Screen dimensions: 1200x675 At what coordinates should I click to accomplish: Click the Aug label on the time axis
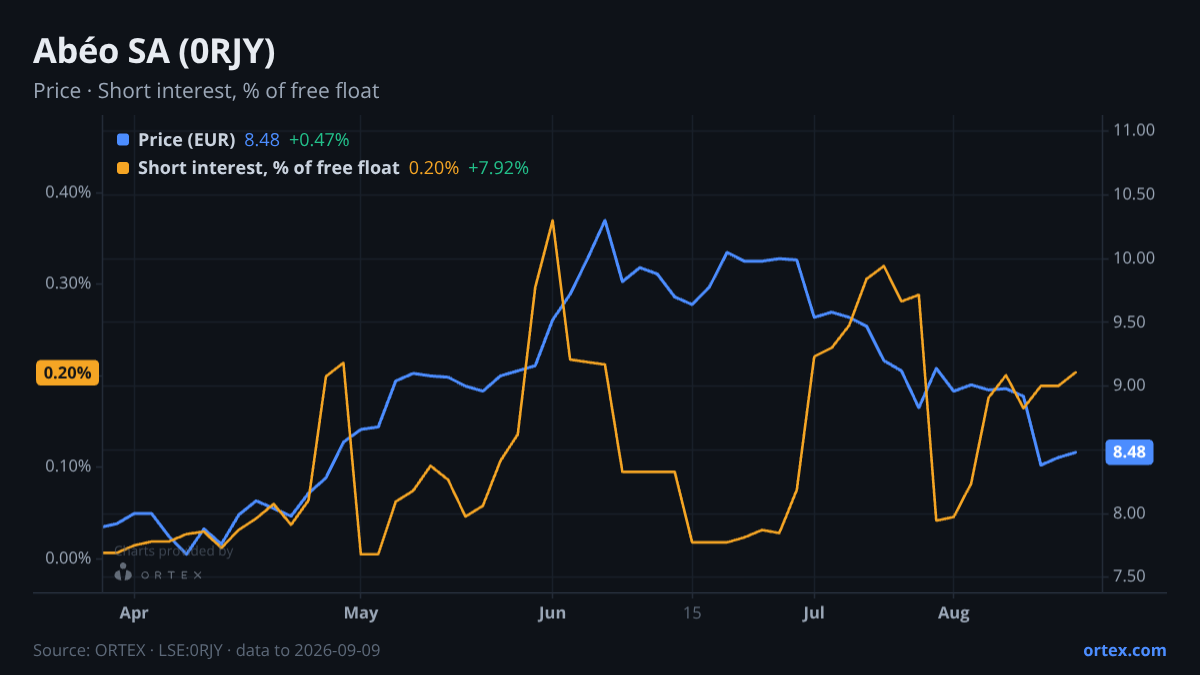click(x=953, y=612)
